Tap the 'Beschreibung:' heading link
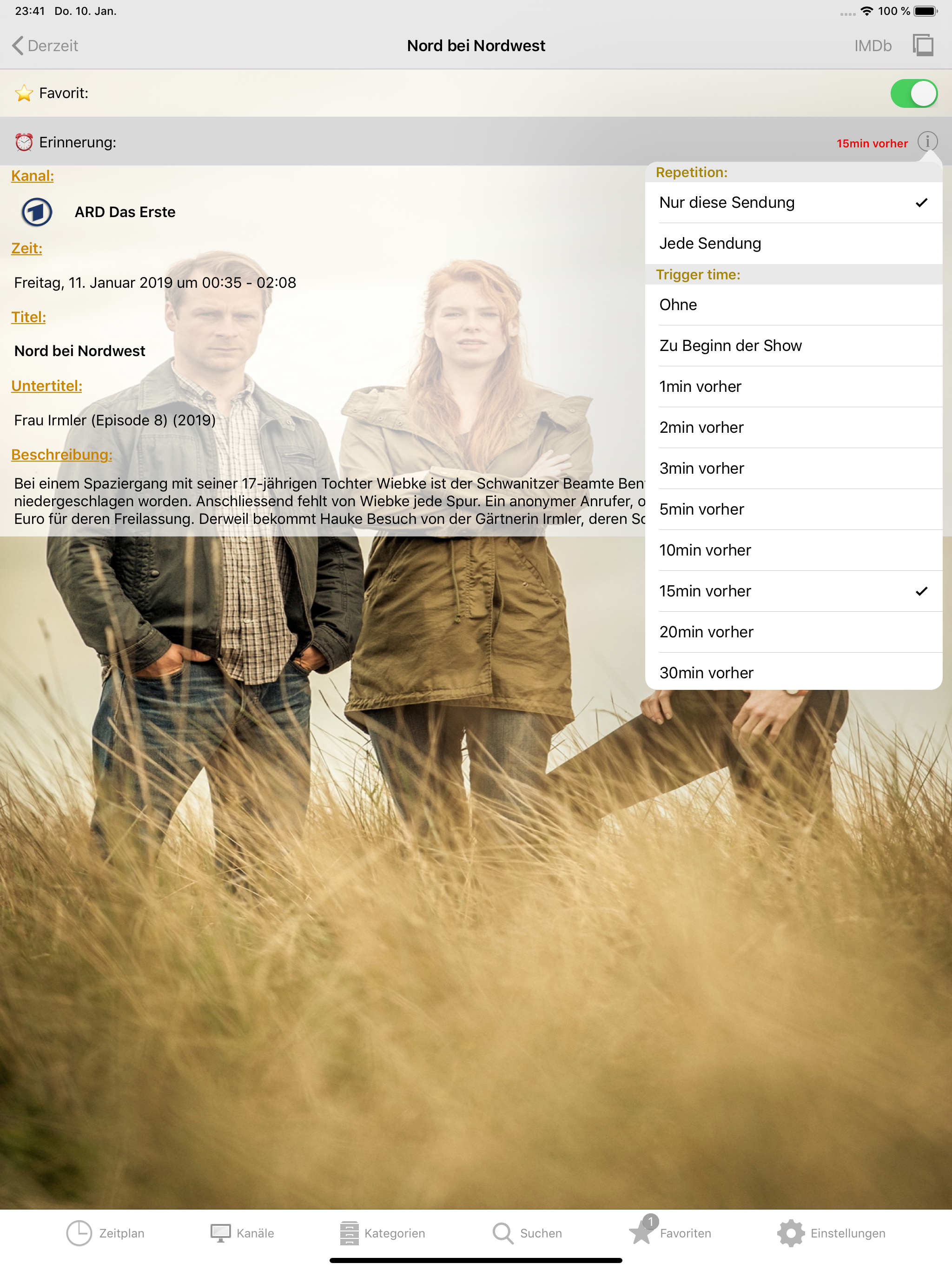The width and height of the screenshot is (952, 1270). 62,455
